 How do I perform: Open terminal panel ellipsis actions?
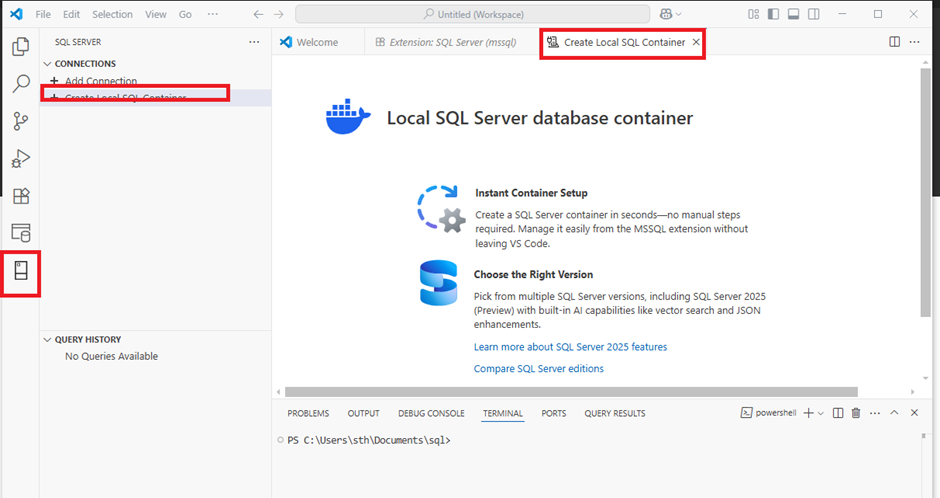click(x=875, y=413)
